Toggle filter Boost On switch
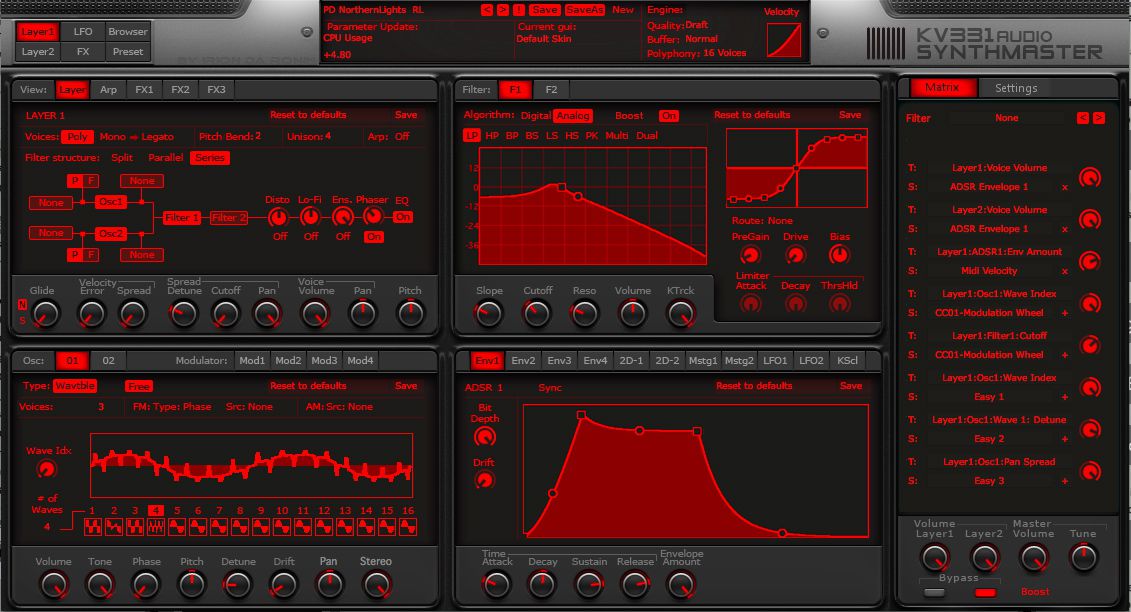This screenshot has width=1131, height=612. tap(669, 115)
